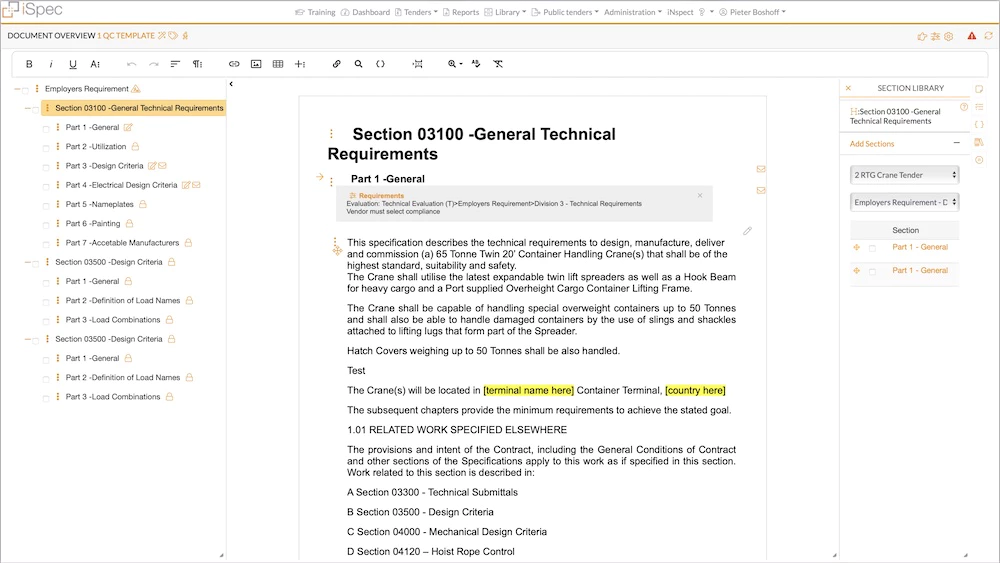1000x563 pixels.
Task: Click the chain reference-link icon
Action: pyautogui.click(x=337, y=64)
